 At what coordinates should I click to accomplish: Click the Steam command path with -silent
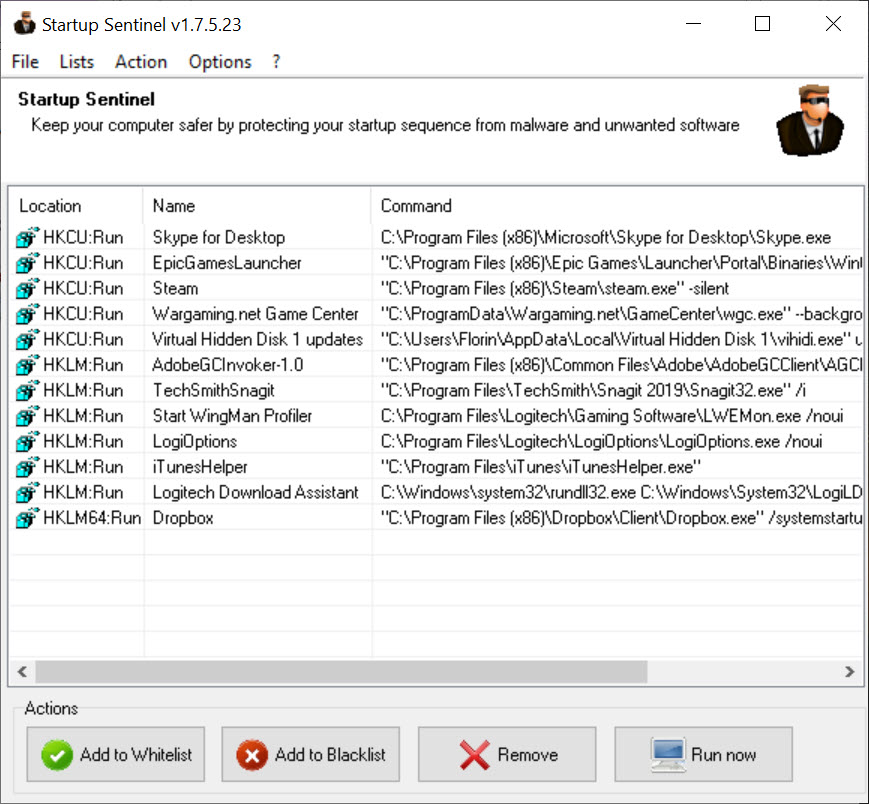tap(555, 288)
